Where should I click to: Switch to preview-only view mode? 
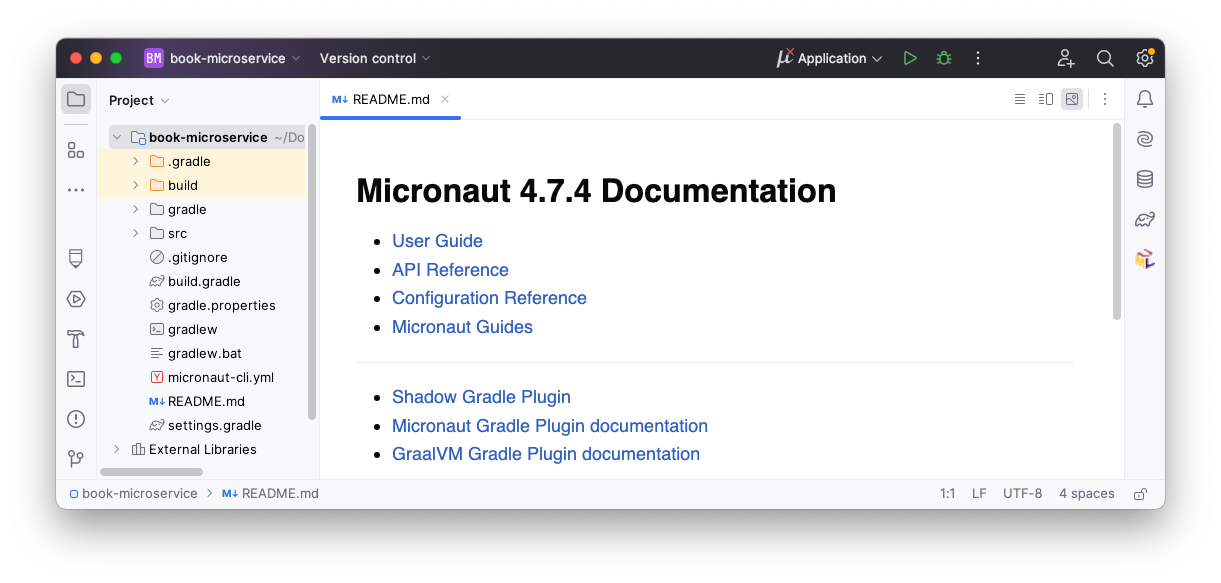point(1072,99)
